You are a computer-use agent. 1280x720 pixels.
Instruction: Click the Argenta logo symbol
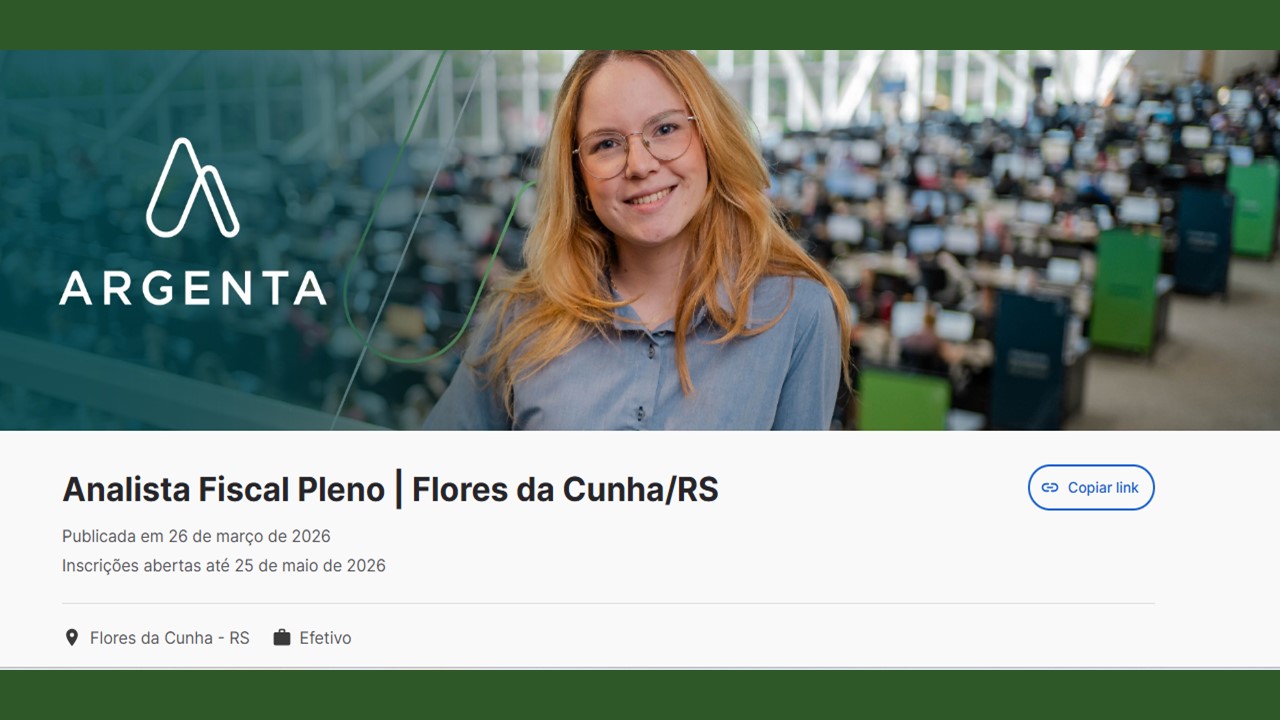pyautogui.click(x=193, y=188)
